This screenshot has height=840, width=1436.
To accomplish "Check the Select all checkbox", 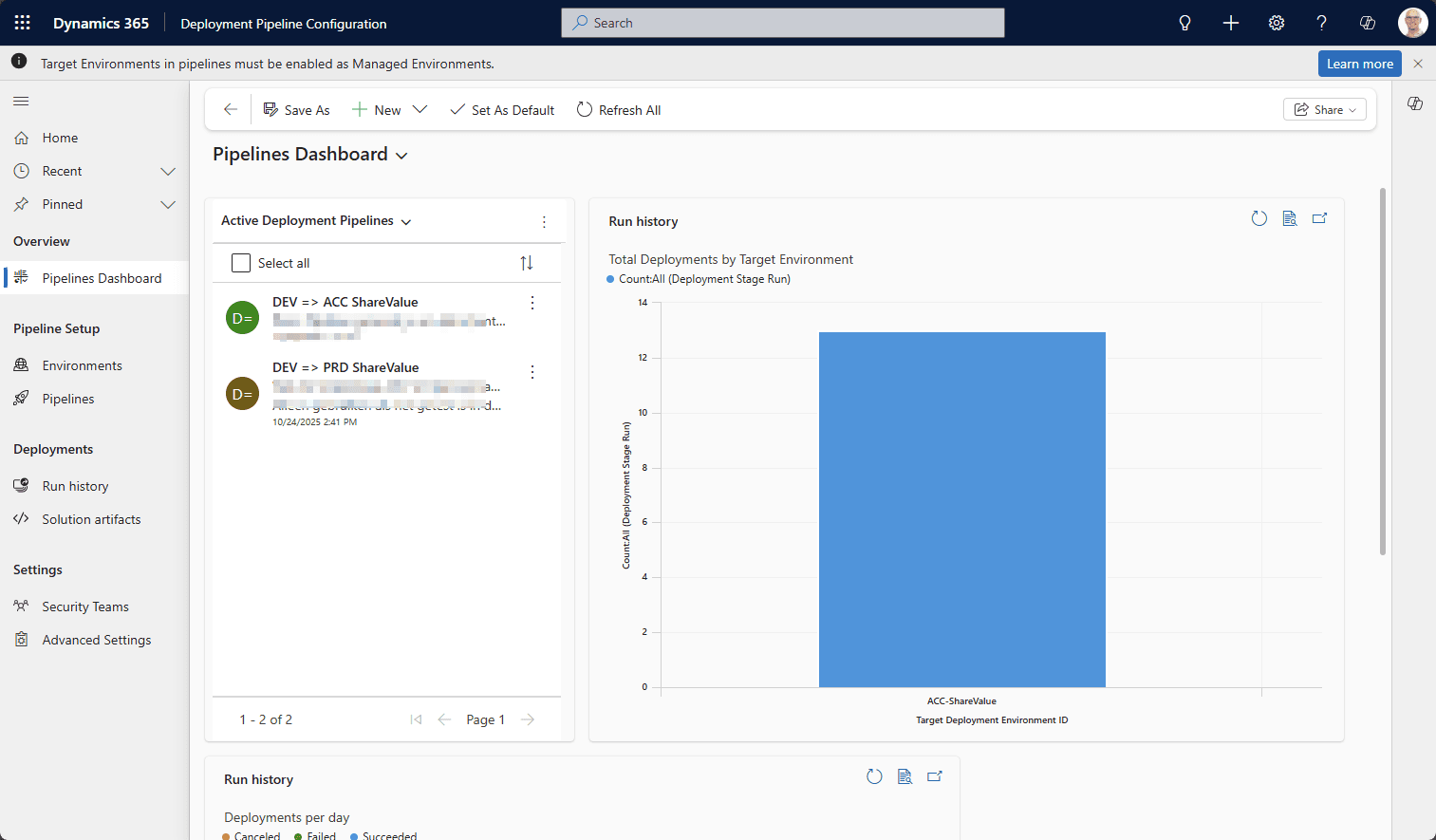I will pyautogui.click(x=241, y=263).
